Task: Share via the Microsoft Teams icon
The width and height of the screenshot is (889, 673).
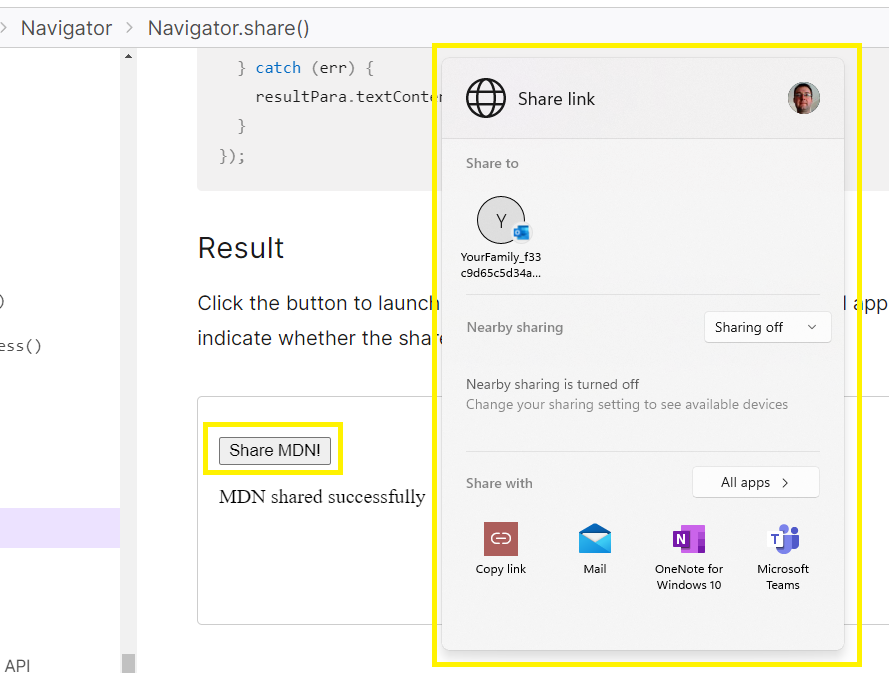Action: (x=783, y=538)
